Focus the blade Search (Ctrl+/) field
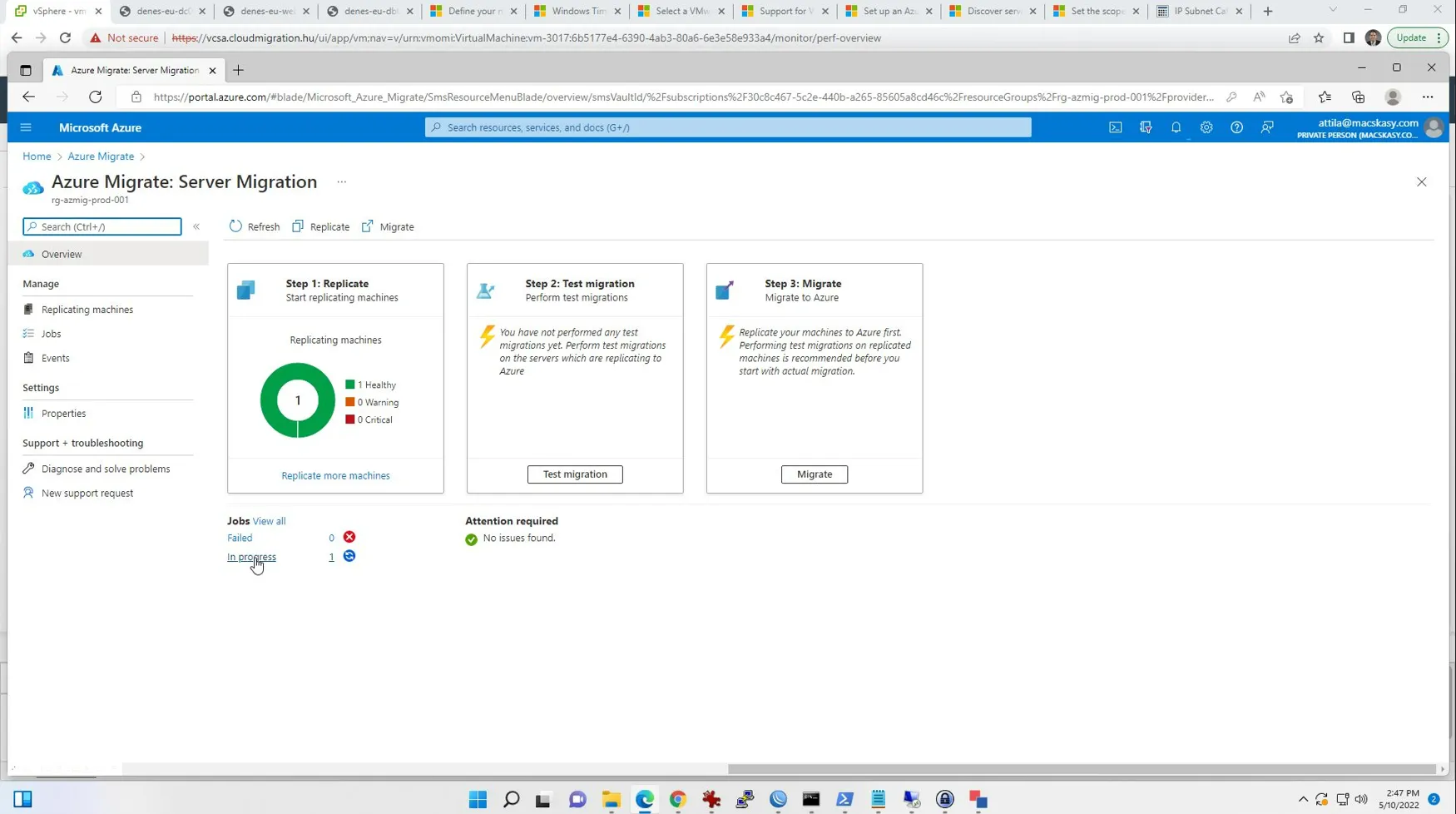Image resolution: width=1456 pixels, height=814 pixels. click(102, 226)
